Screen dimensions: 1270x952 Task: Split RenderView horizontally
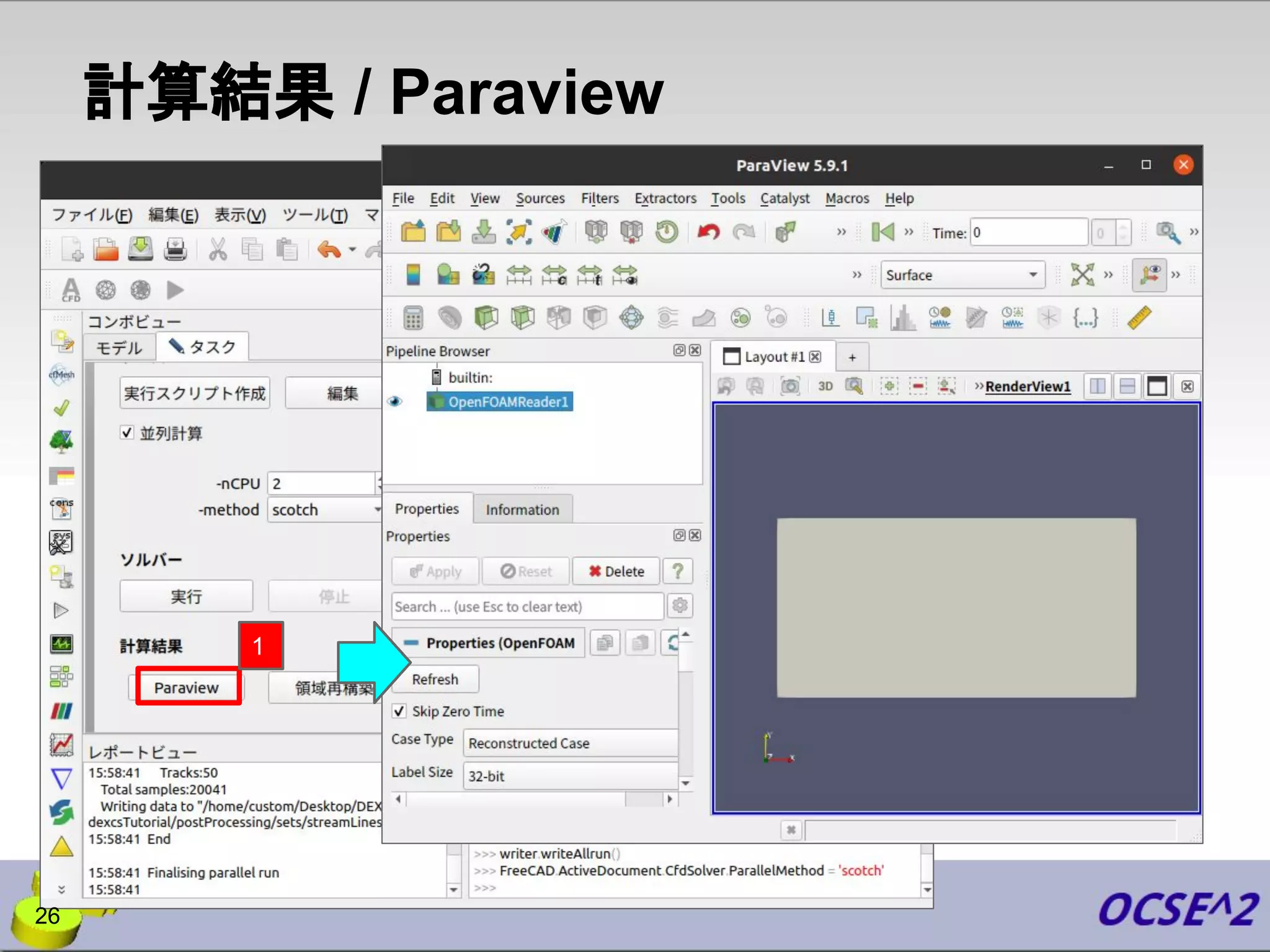click(x=1098, y=387)
